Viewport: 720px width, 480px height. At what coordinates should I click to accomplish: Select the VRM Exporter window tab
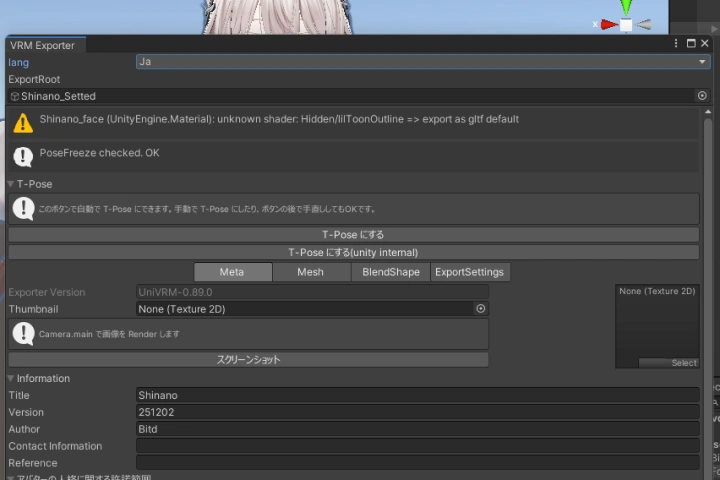coord(45,45)
